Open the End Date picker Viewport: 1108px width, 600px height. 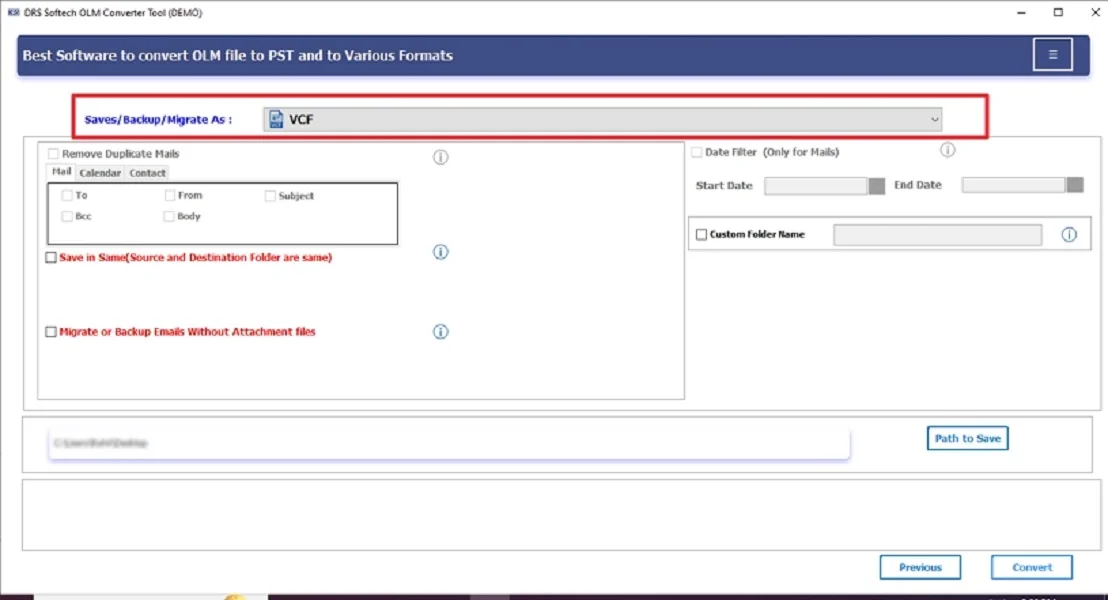[1076, 185]
